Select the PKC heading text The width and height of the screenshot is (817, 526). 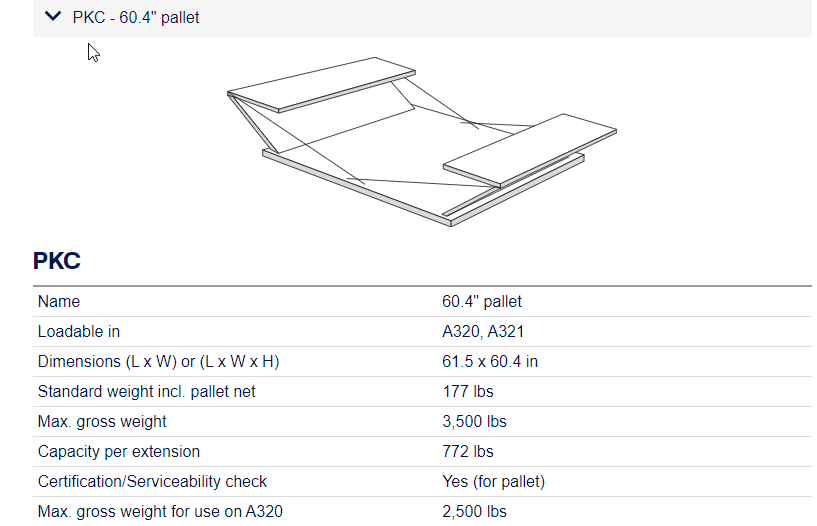pos(57,261)
